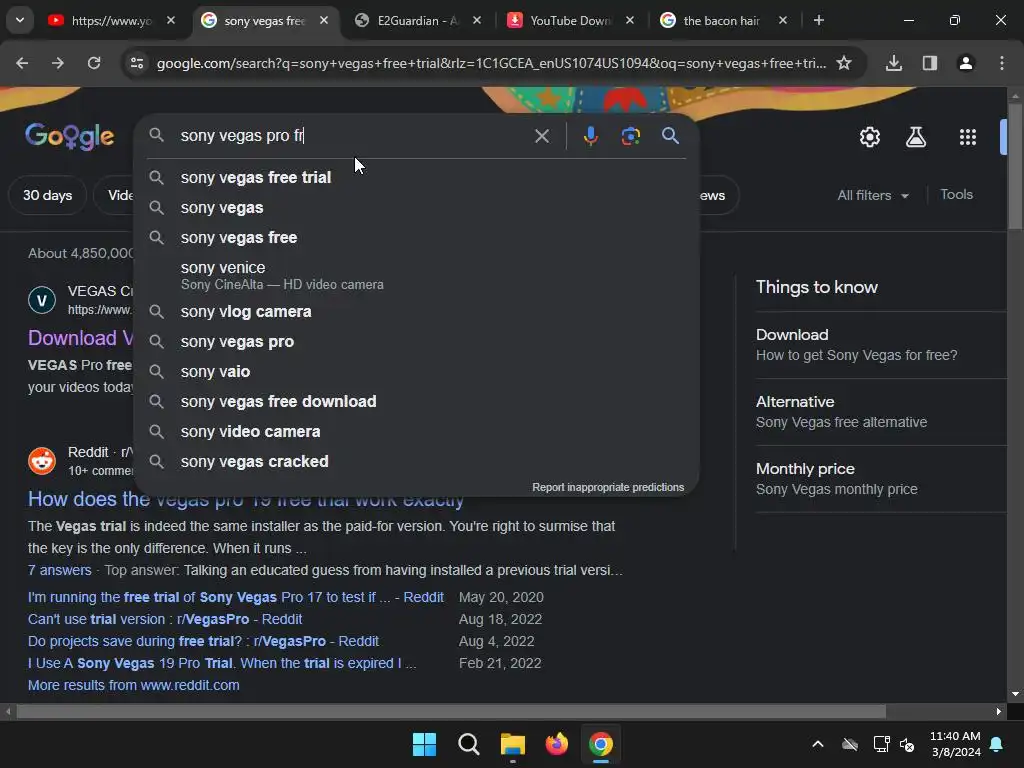Open Google quick settings gear
The width and height of the screenshot is (1024, 768).
point(870,136)
